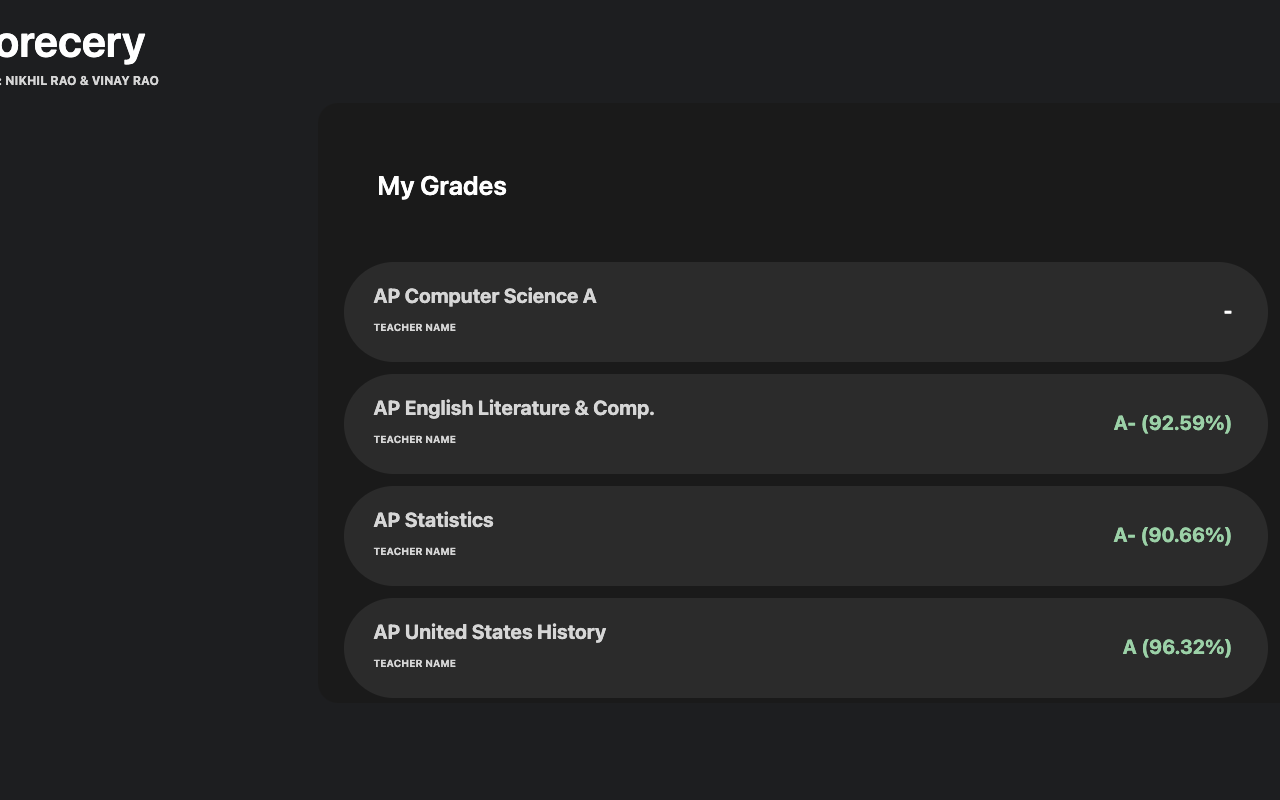Open the AP Computer Science A course
Viewport: 1280px width, 800px height.
(x=484, y=296)
